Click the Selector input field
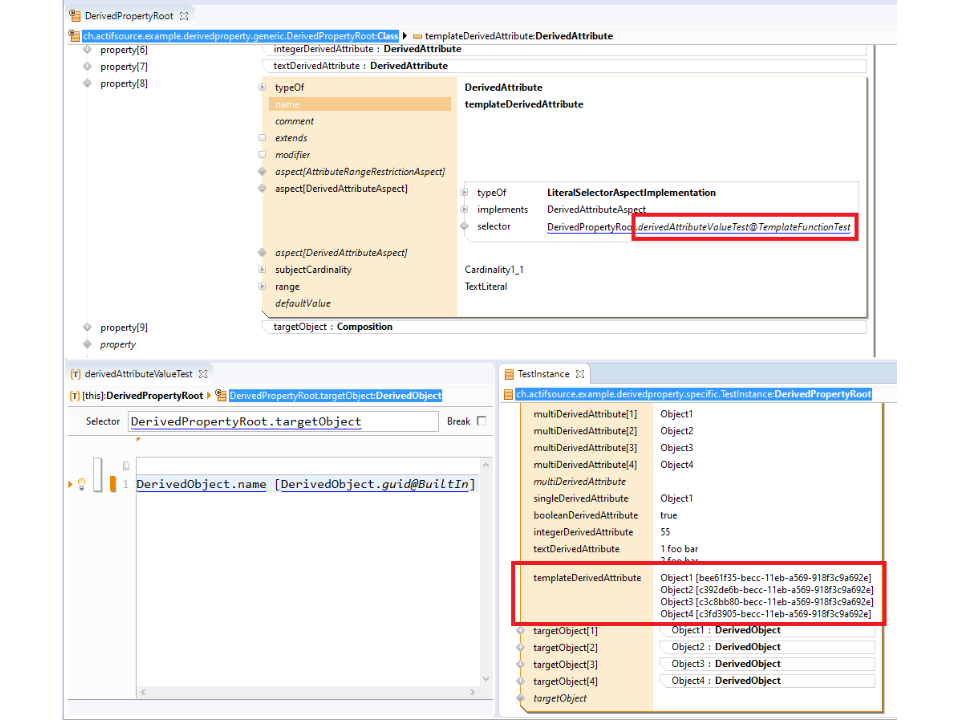 click(x=283, y=422)
